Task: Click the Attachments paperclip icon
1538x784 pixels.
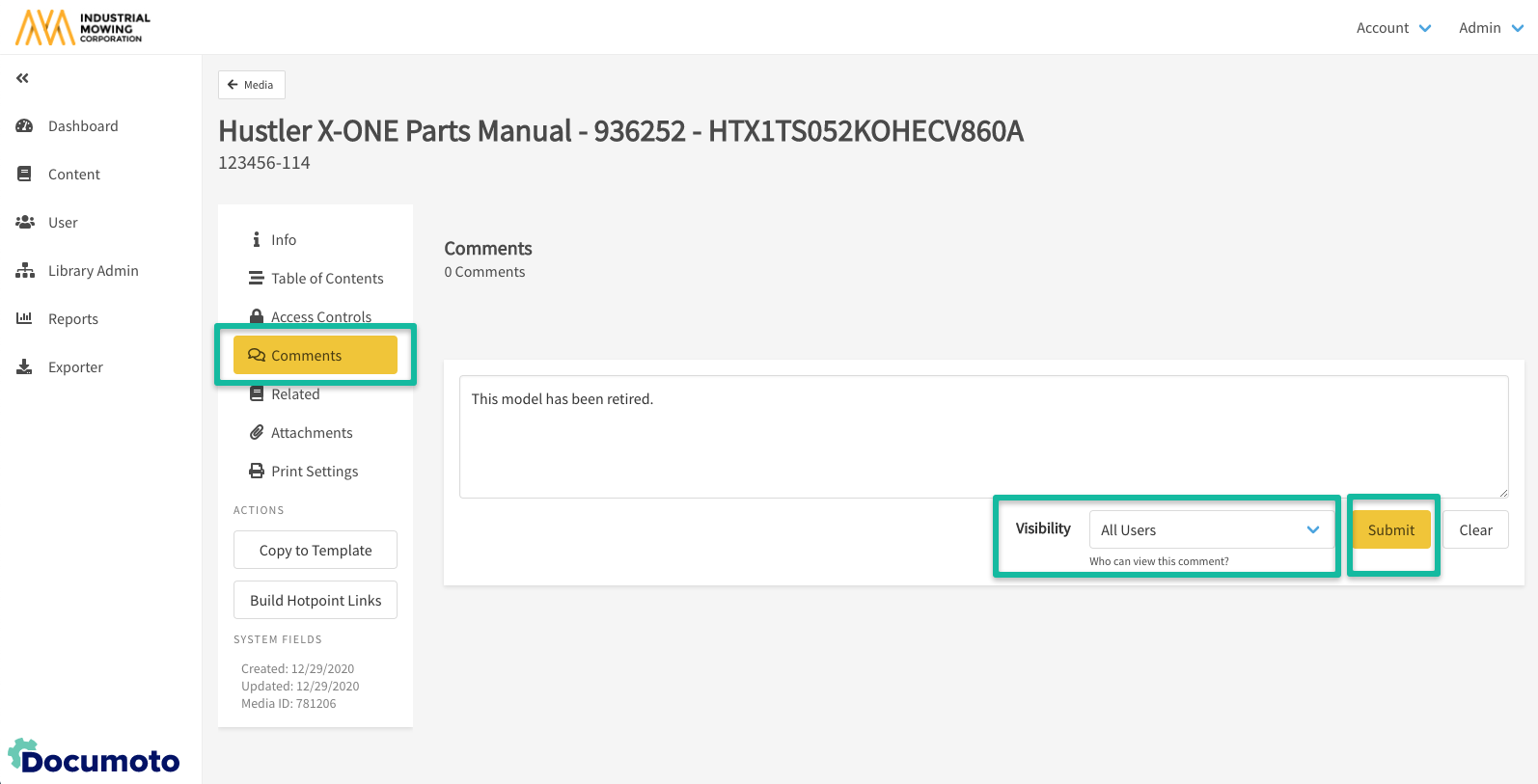Action: (x=257, y=433)
